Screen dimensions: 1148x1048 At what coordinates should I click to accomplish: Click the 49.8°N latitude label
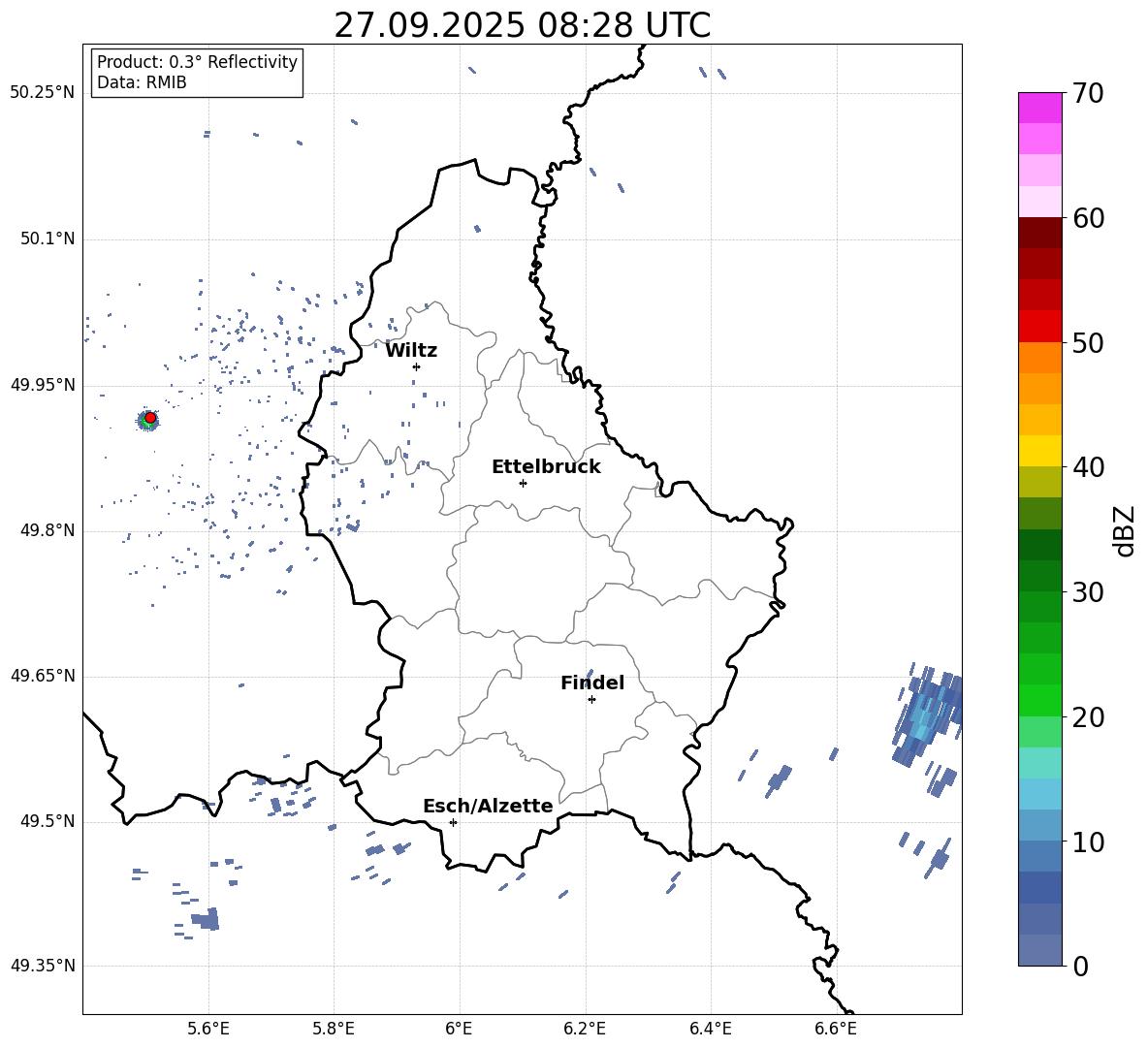pos(47,530)
